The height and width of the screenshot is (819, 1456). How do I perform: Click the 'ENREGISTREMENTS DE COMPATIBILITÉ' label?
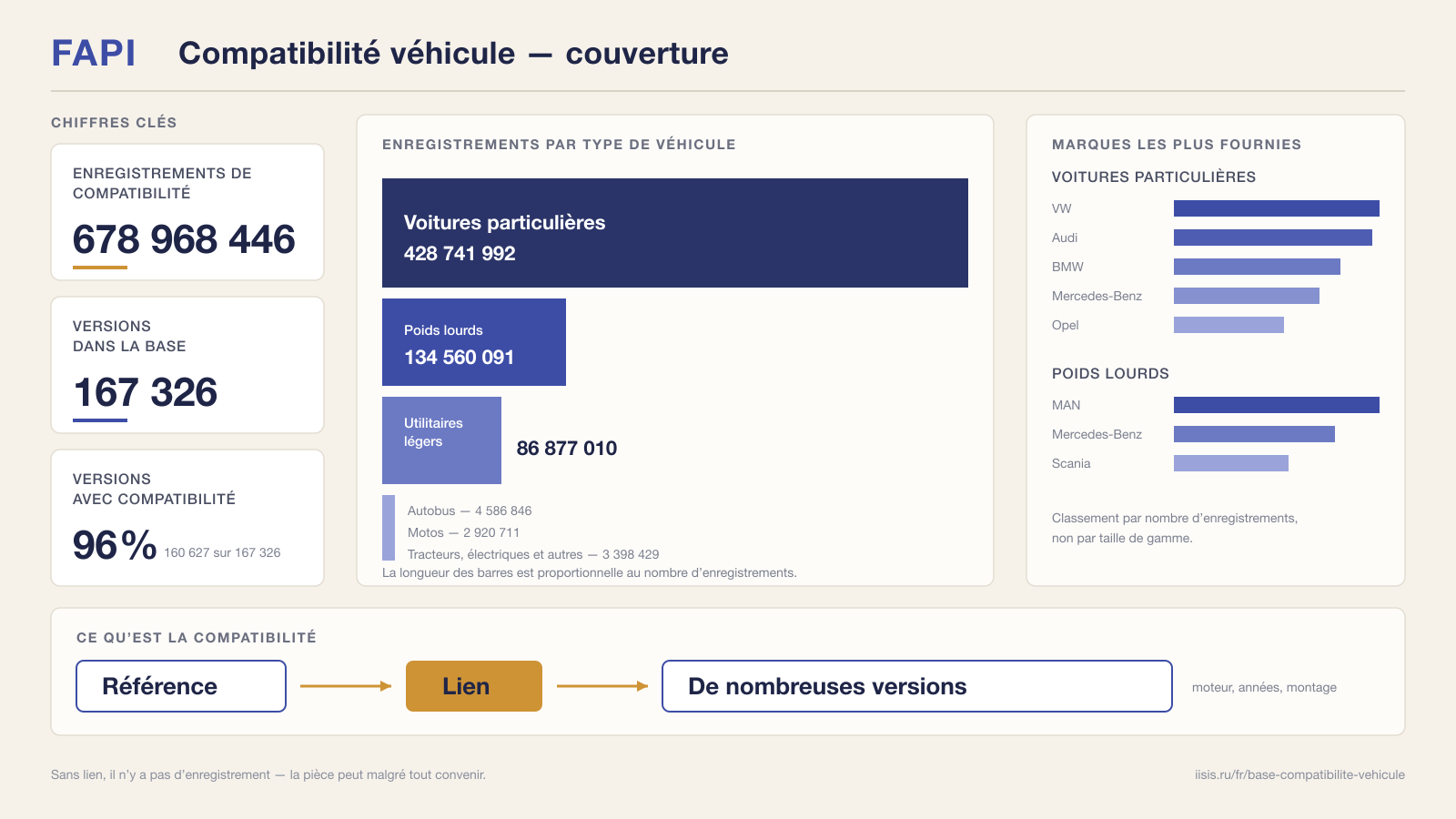tap(162, 183)
